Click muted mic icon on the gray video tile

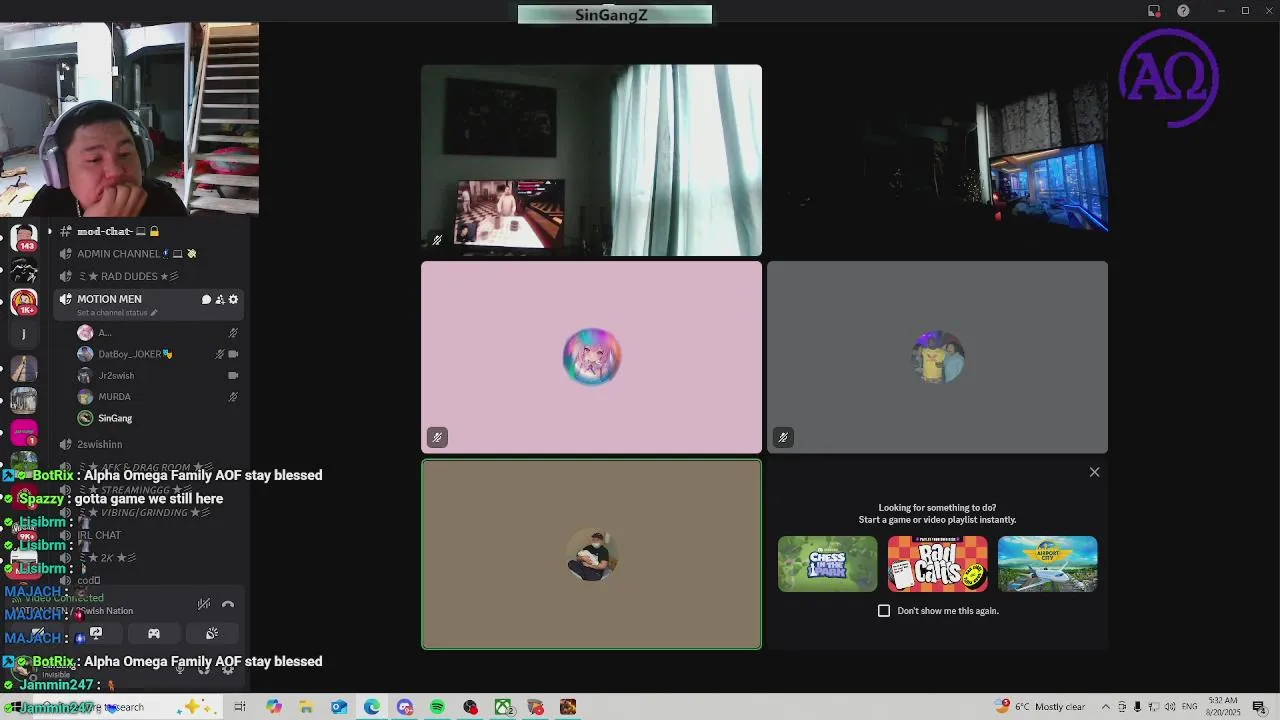click(x=783, y=437)
